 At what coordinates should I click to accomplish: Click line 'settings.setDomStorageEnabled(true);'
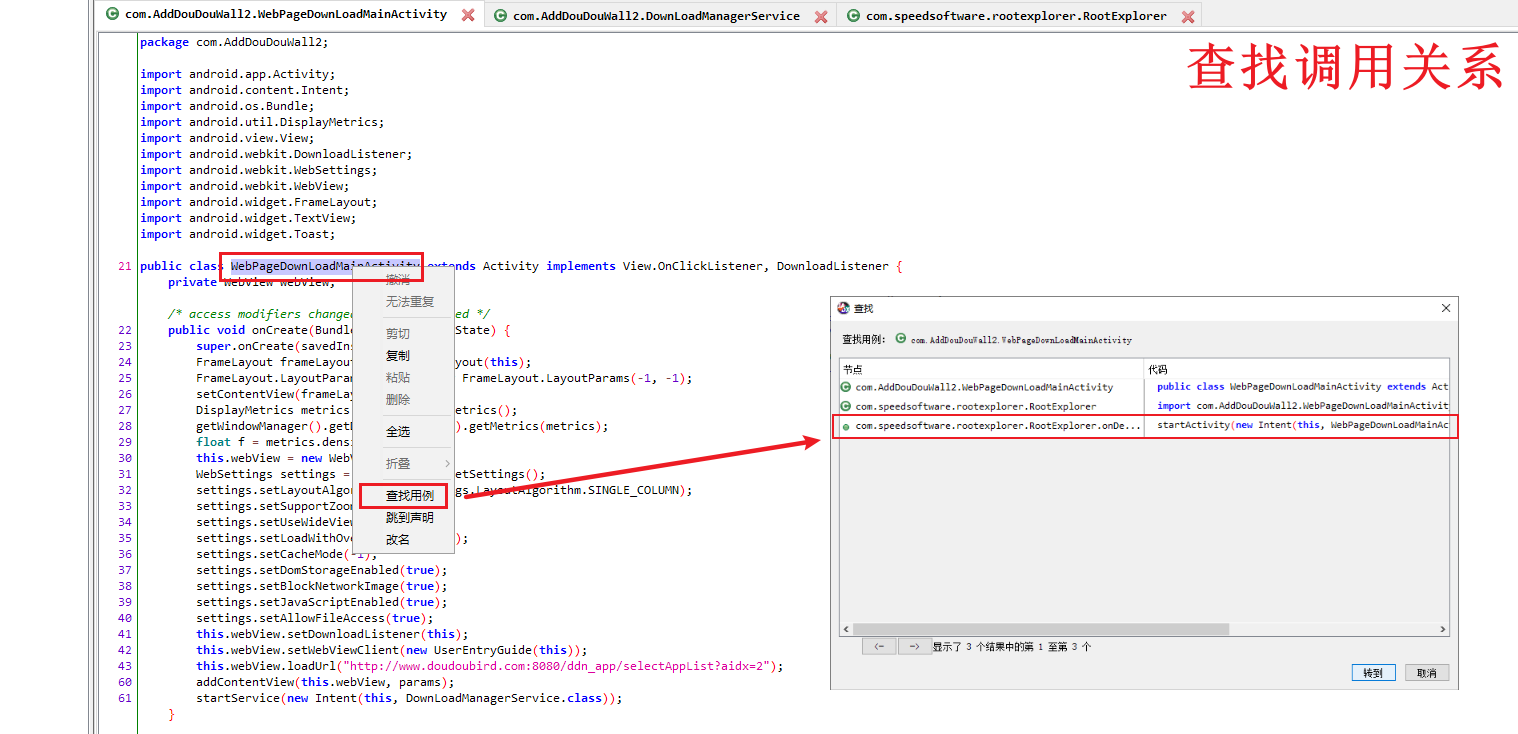coord(322,570)
